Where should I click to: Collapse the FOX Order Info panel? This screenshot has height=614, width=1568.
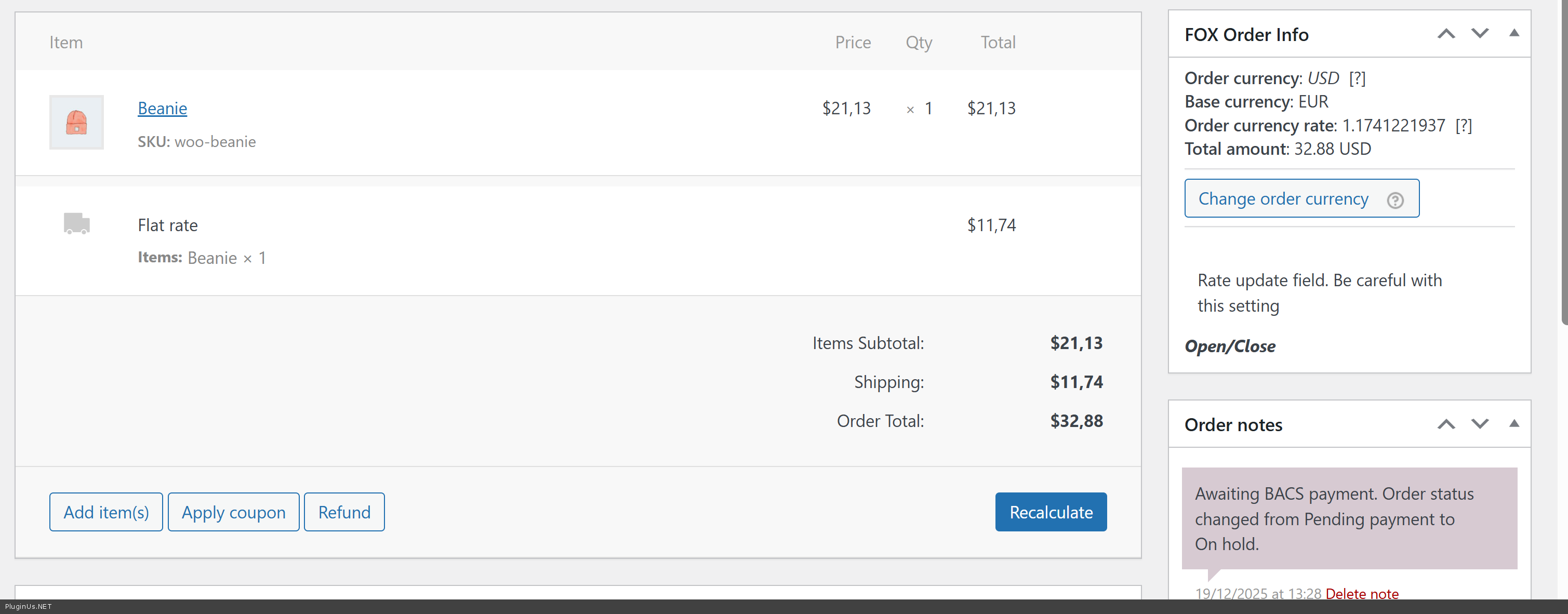(x=1513, y=34)
